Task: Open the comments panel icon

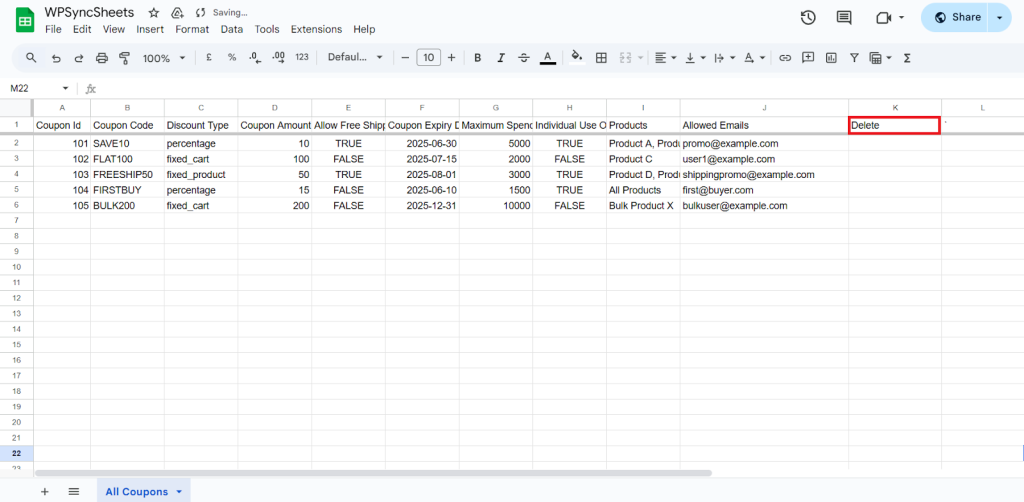Action: coord(844,18)
